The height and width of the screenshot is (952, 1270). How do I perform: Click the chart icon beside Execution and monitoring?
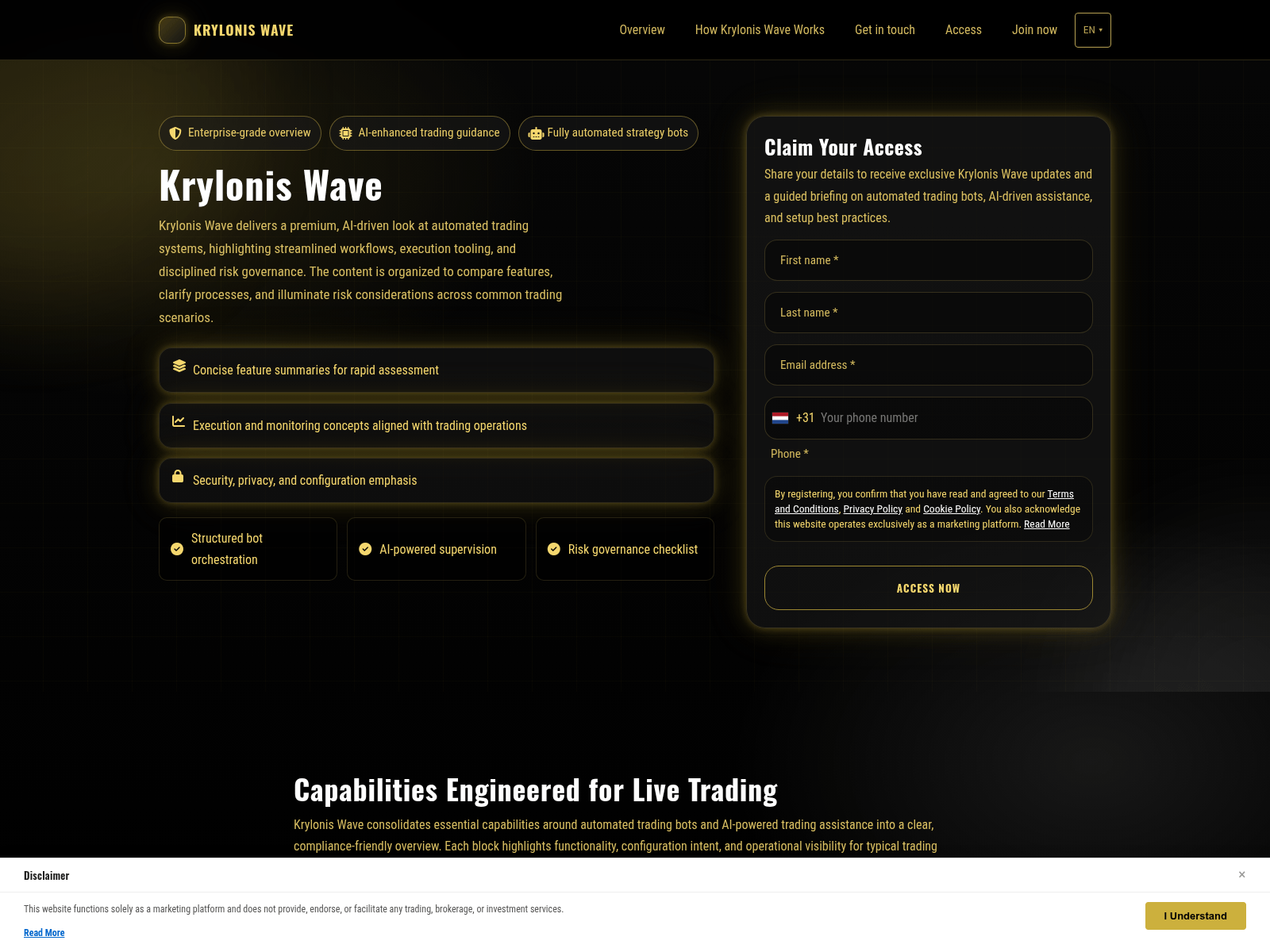tap(179, 421)
